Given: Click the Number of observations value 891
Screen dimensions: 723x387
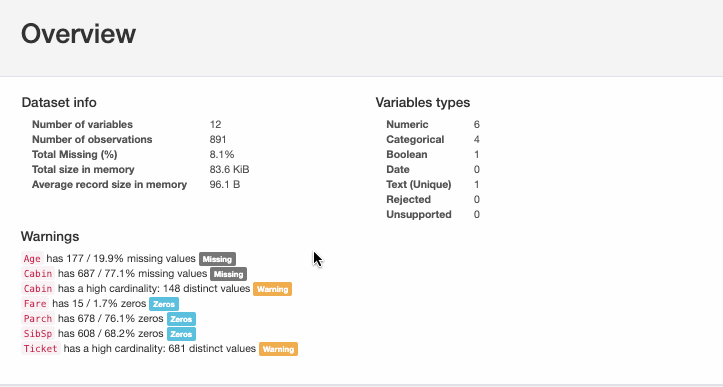Looking at the screenshot, I should click(218, 139).
